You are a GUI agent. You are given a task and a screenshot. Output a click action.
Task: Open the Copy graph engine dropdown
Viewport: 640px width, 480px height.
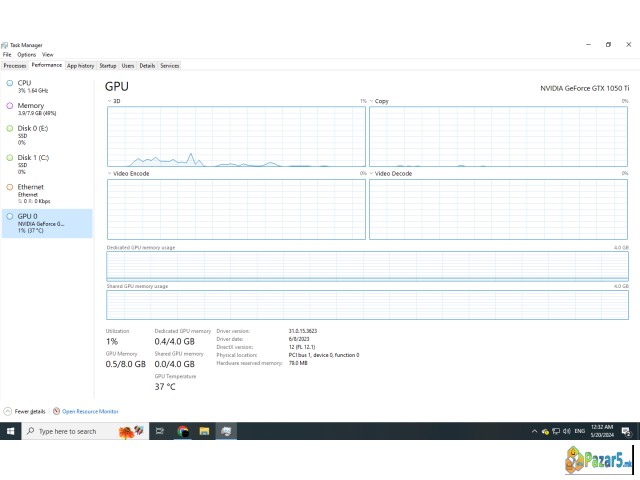pos(372,101)
